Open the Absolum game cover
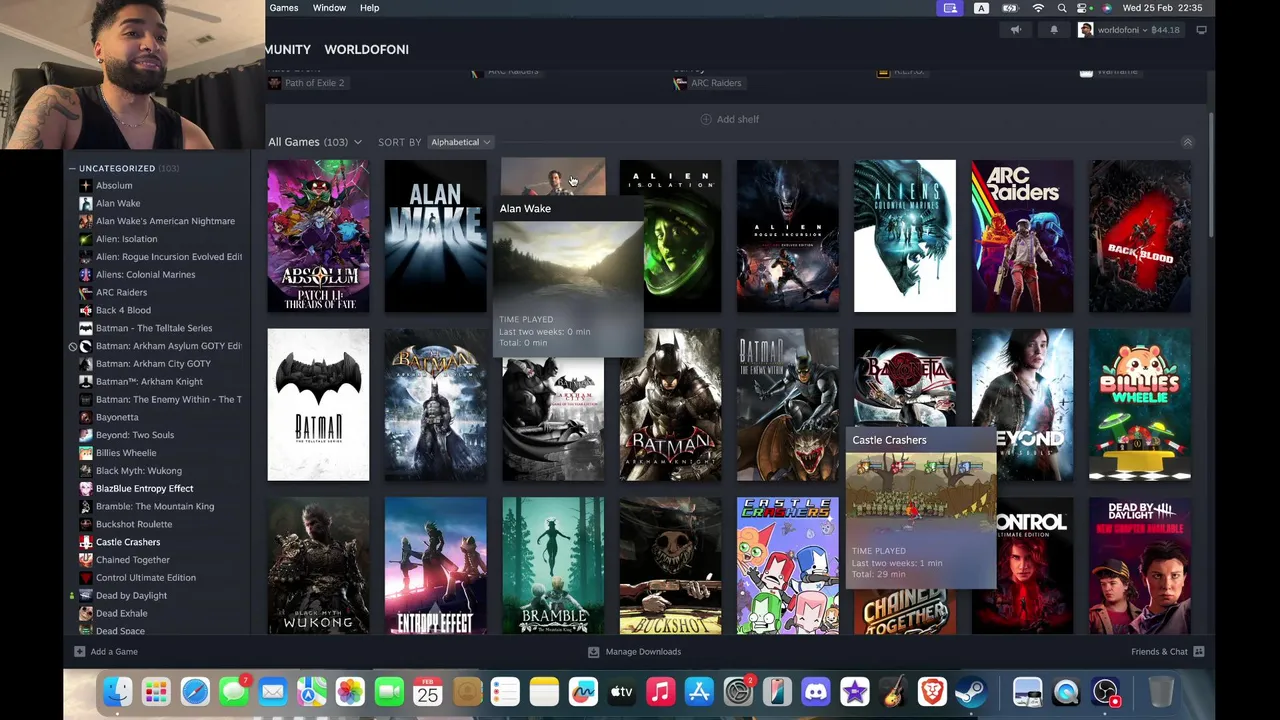The image size is (1280, 720). tap(318, 236)
